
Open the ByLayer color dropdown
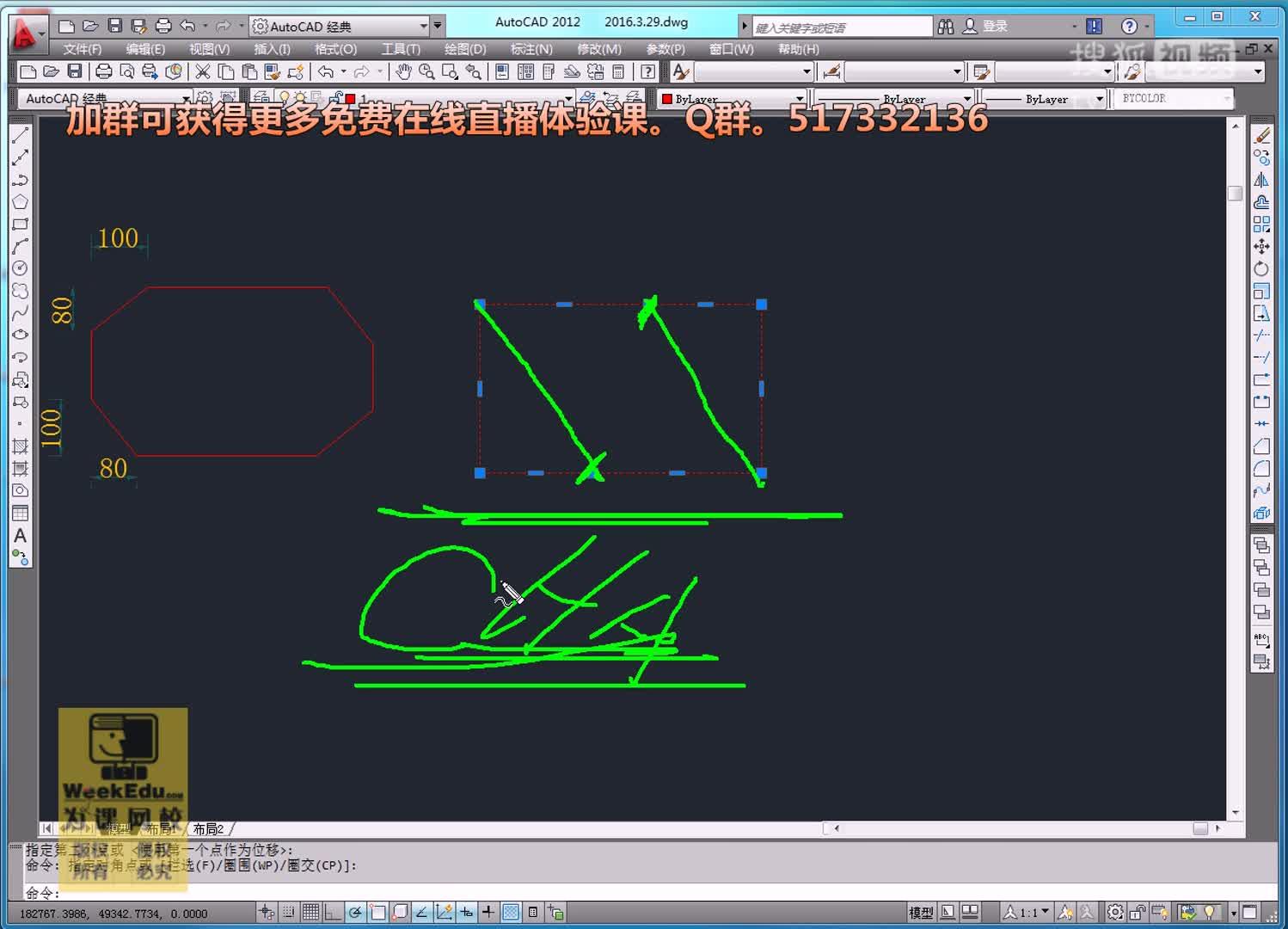pos(799,98)
